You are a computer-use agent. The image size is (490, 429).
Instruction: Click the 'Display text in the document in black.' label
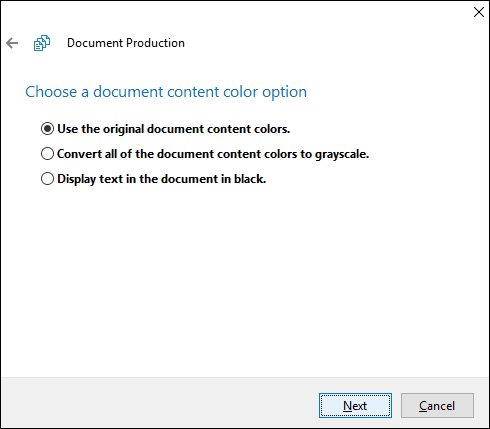[x=162, y=179]
